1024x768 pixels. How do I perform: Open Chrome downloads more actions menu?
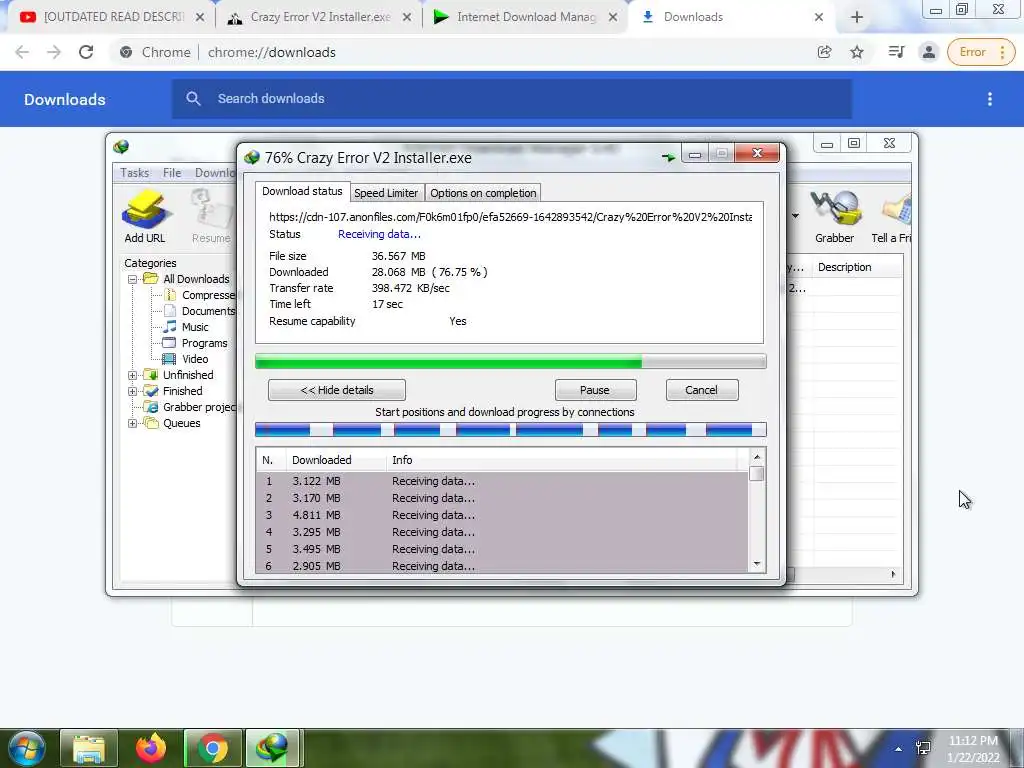[x=990, y=99]
